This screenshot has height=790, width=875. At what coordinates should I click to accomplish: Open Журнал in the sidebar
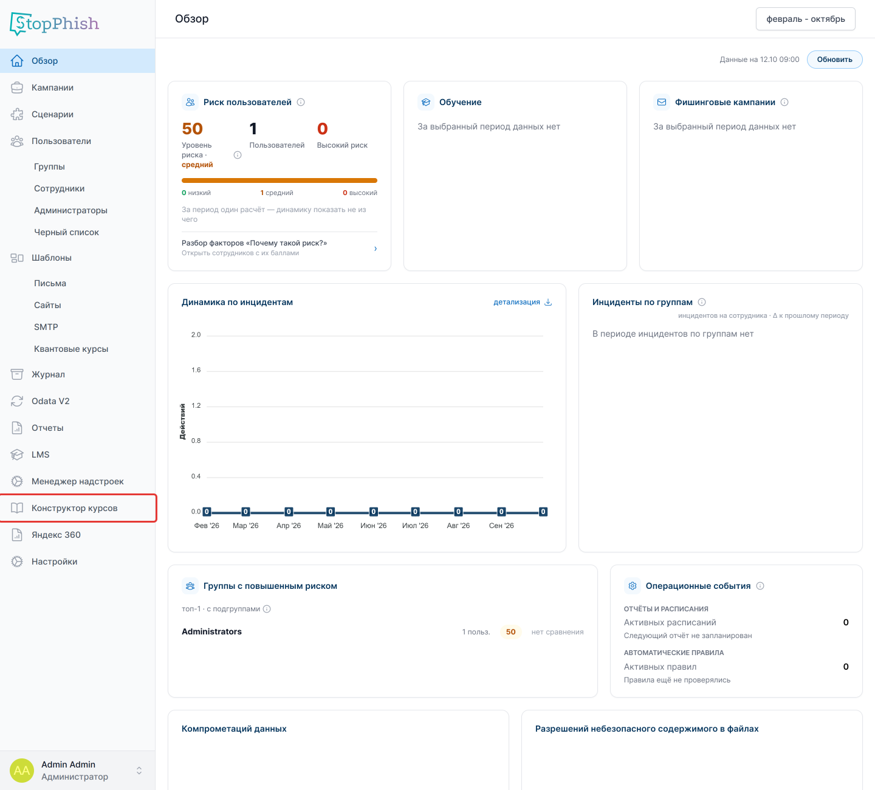tap(78, 374)
